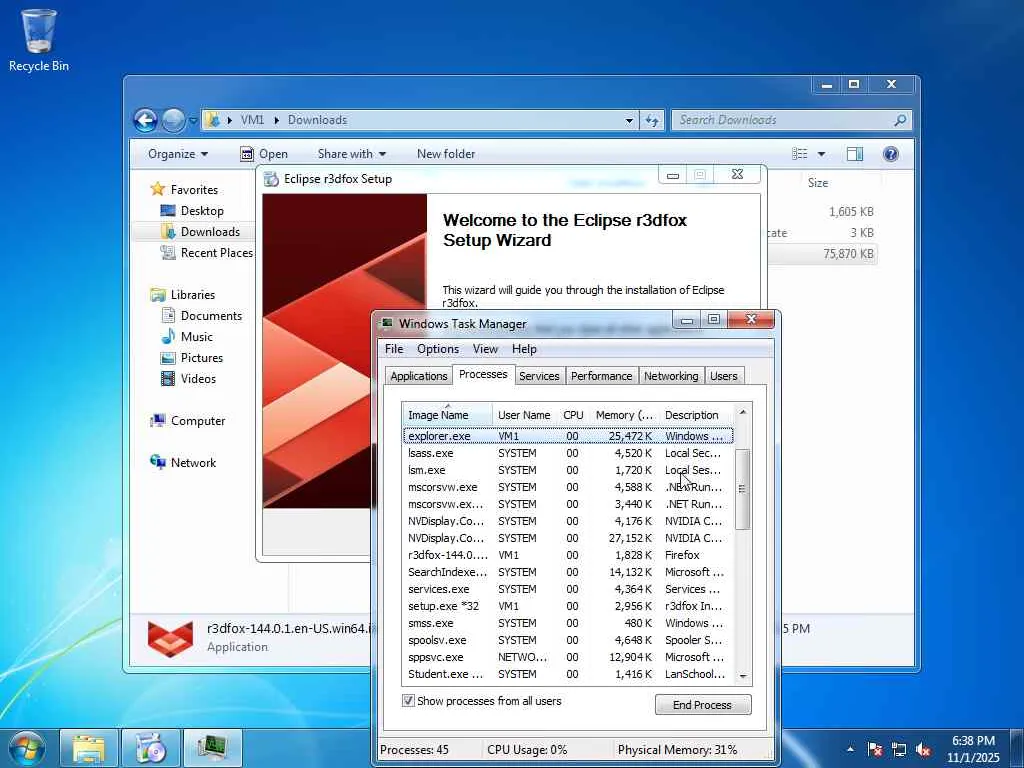Viewport: 1024px width, 768px height.
Task: Switch to the Services tab
Action: pos(539,376)
